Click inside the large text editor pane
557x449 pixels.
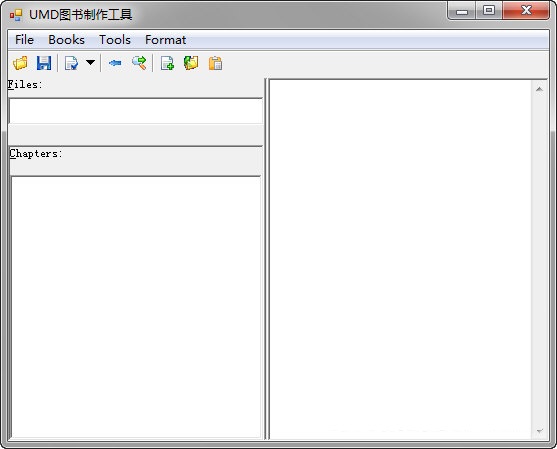(x=400, y=259)
